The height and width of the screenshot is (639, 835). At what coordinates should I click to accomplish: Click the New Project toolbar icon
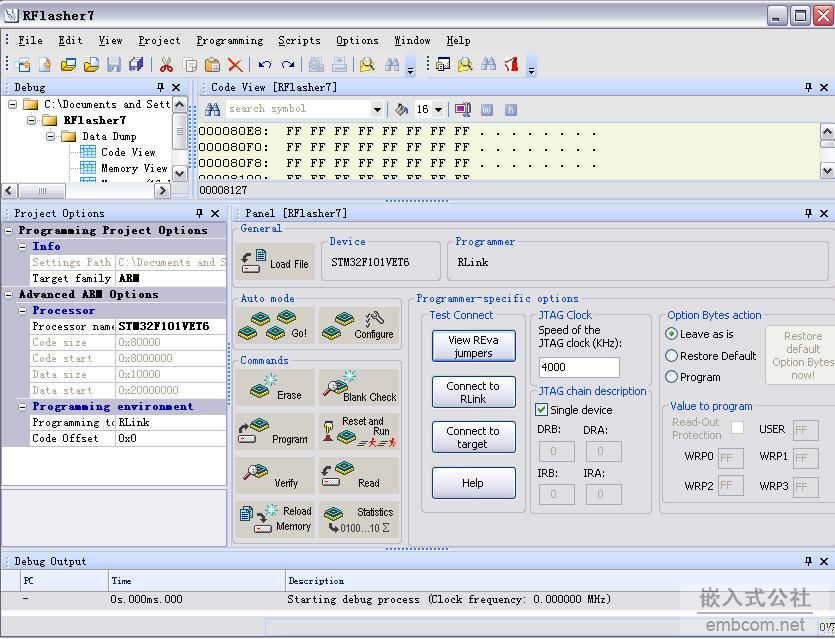[23, 65]
